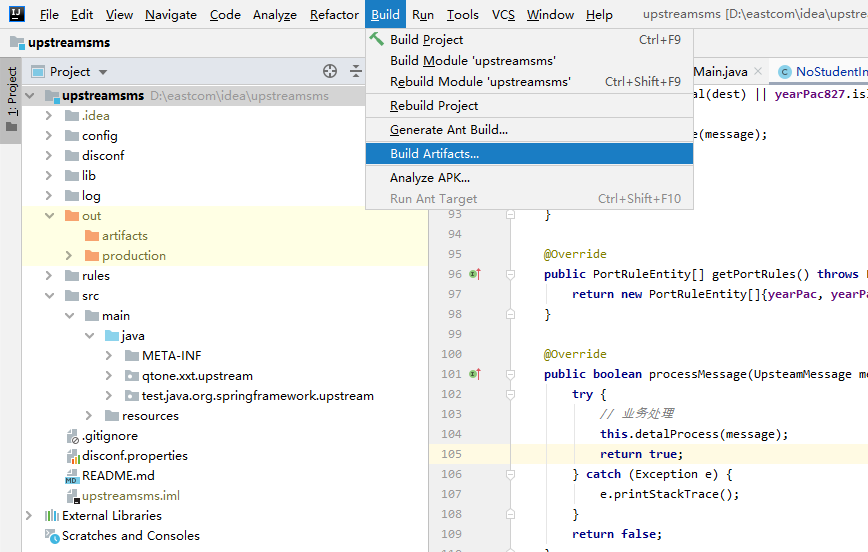Click fold marker at line 93
Screen dimensions: 868x552
pyautogui.click(x=510, y=214)
